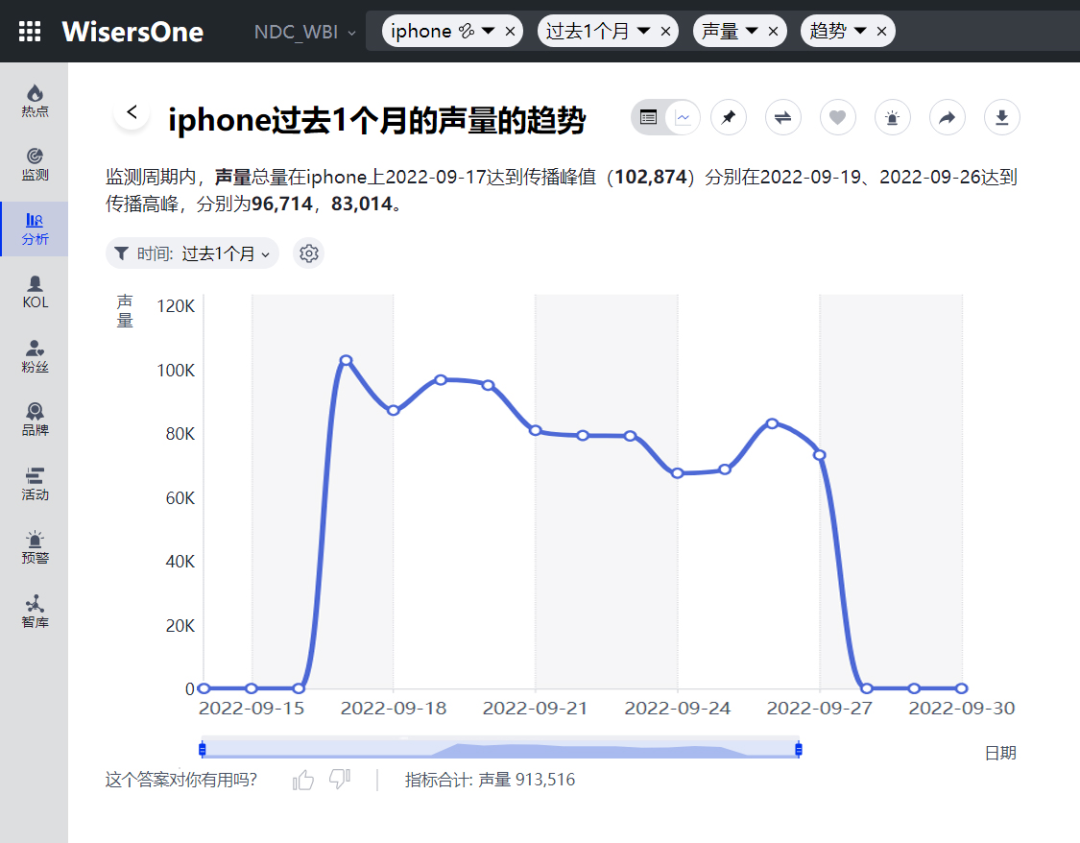
Task: Open the 过去1个月 chip dropdown arrow
Action: [644, 31]
